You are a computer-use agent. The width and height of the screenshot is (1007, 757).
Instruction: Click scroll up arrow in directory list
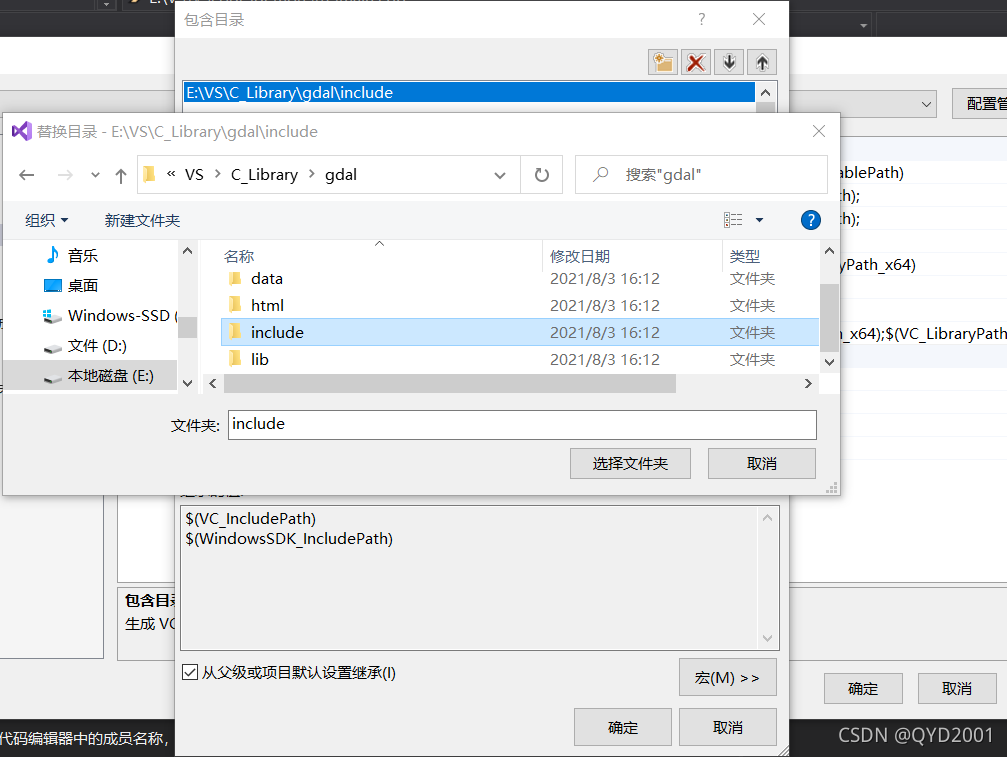pos(766,92)
